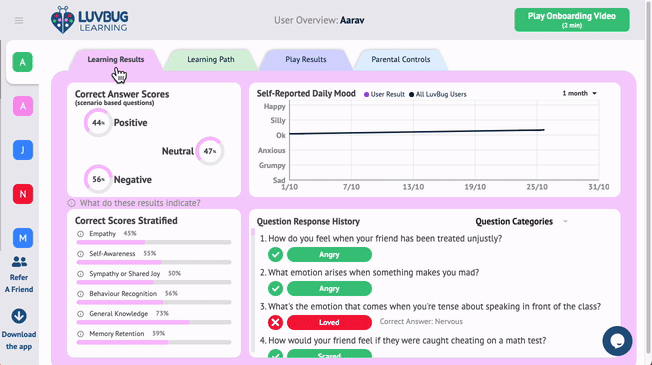Click the Correct Answer: Nervous text

click(x=421, y=322)
